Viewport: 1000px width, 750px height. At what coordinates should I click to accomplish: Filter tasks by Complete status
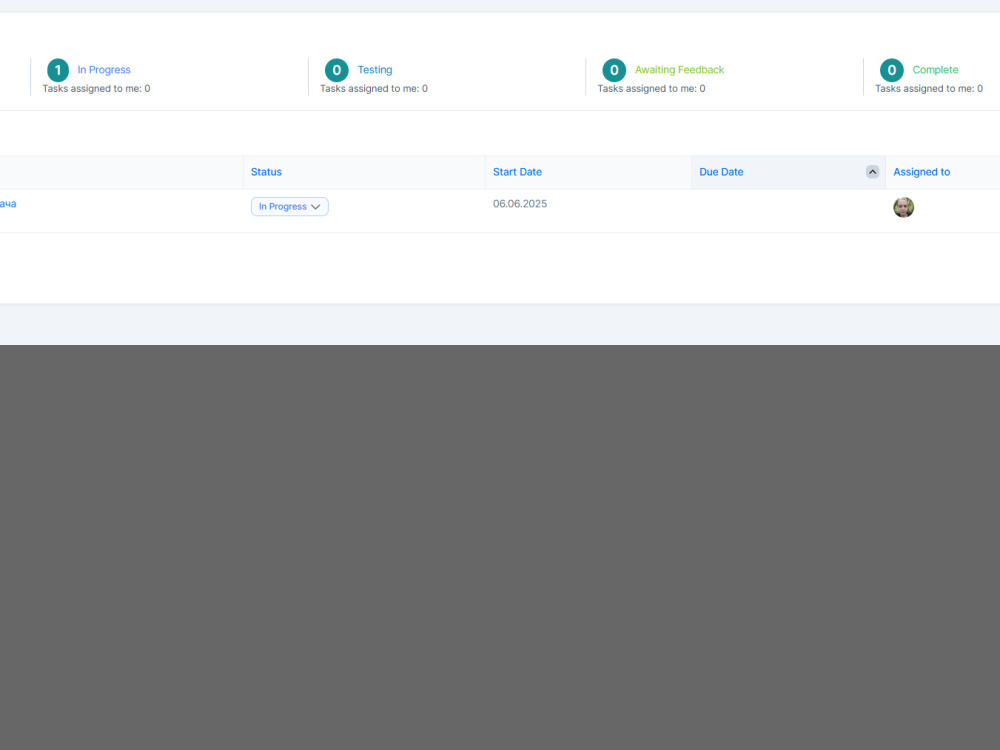[935, 70]
